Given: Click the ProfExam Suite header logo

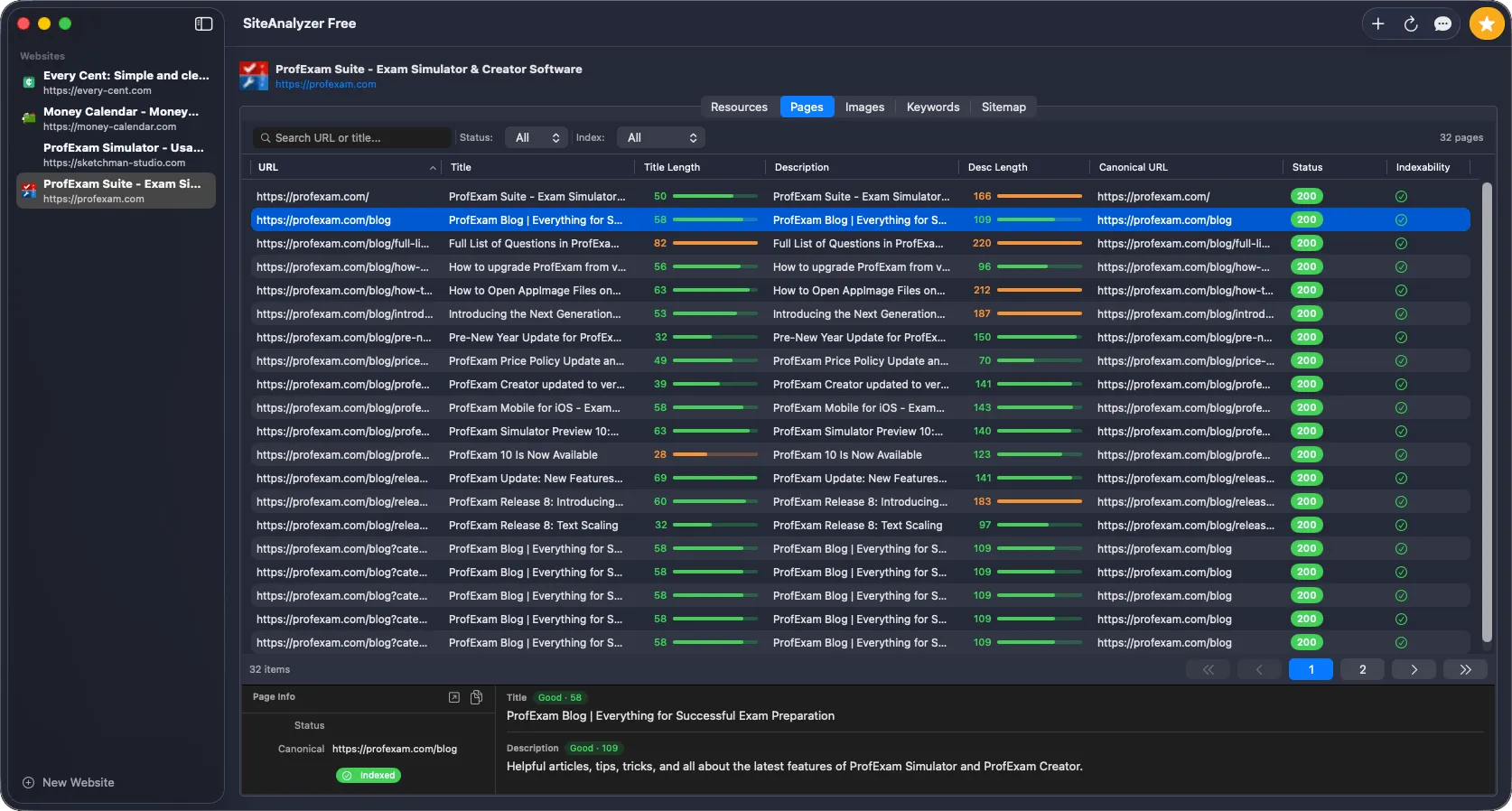Looking at the screenshot, I should (x=254, y=76).
